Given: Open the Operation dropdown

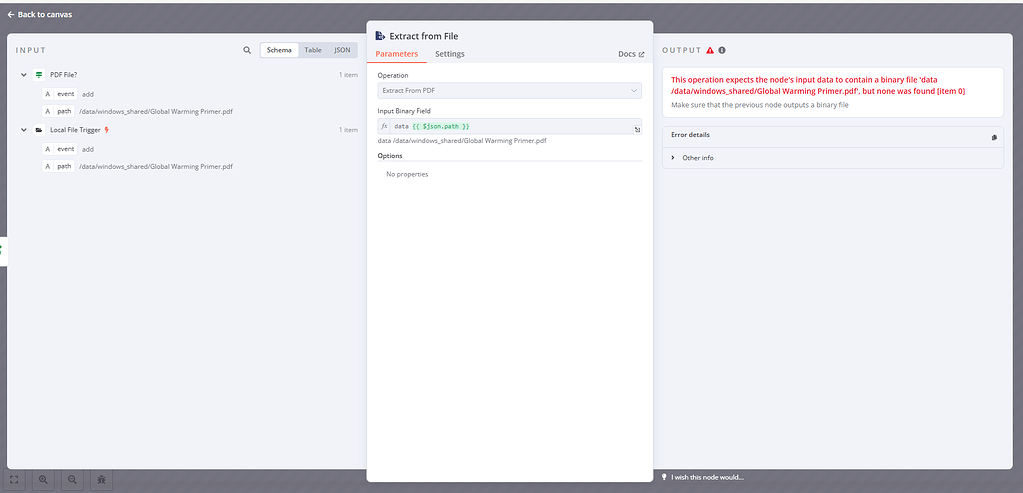Looking at the screenshot, I should click(x=510, y=91).
